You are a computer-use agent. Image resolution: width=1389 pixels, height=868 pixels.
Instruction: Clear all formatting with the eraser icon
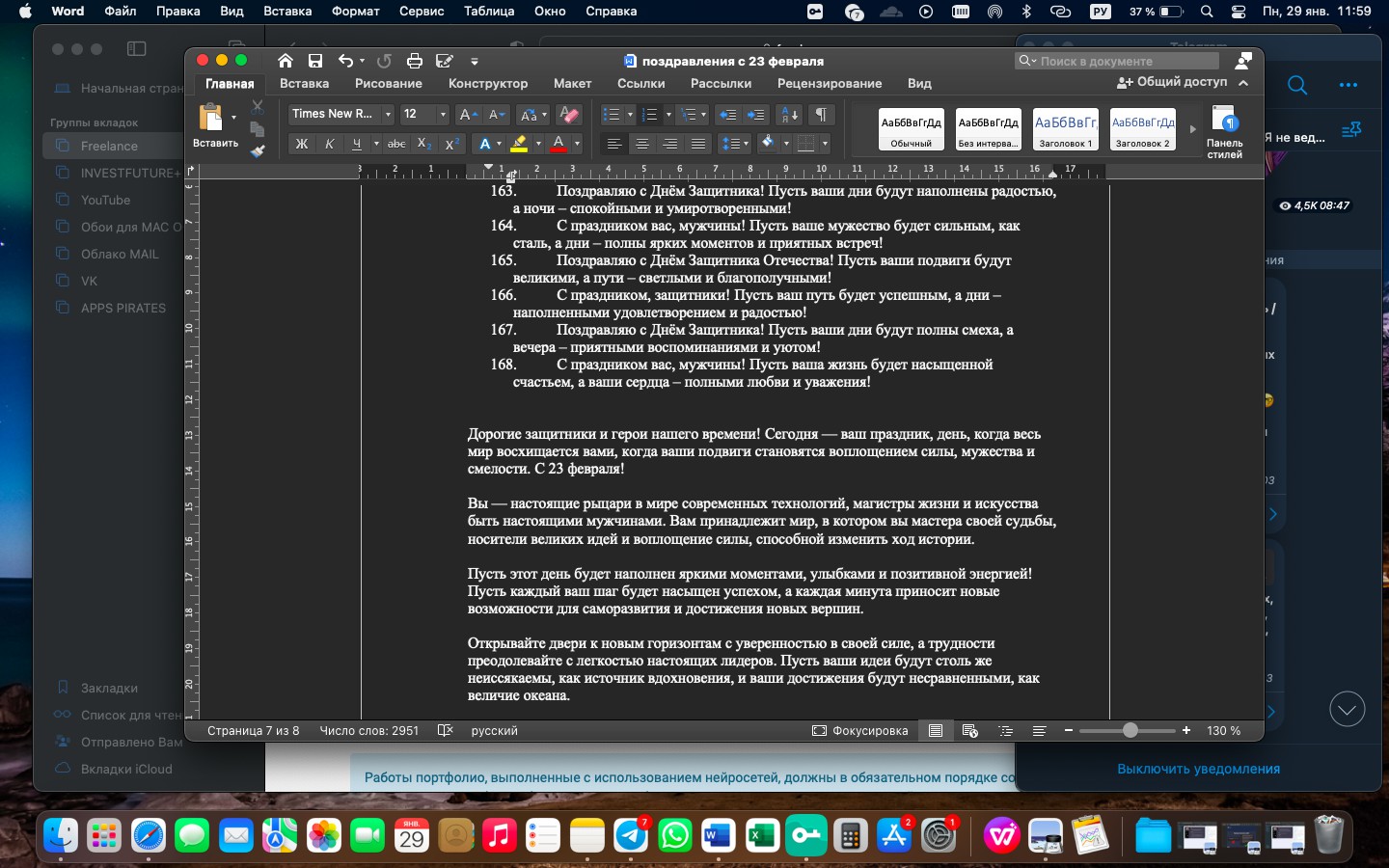pyautogui.click(x=569, y=115)
